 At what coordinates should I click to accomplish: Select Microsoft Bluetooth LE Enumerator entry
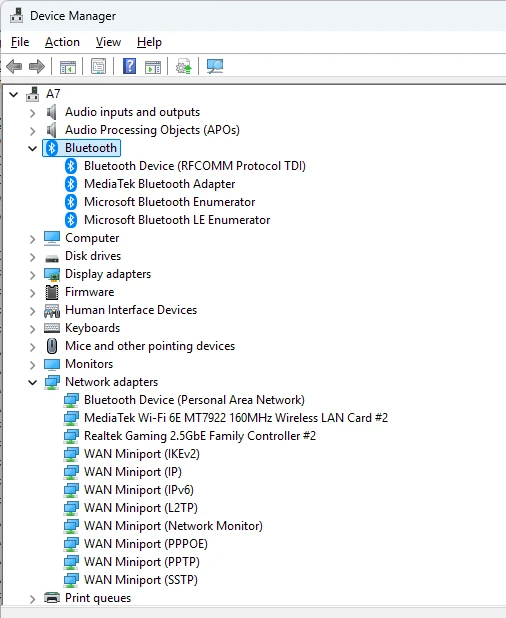coord(177,220)
